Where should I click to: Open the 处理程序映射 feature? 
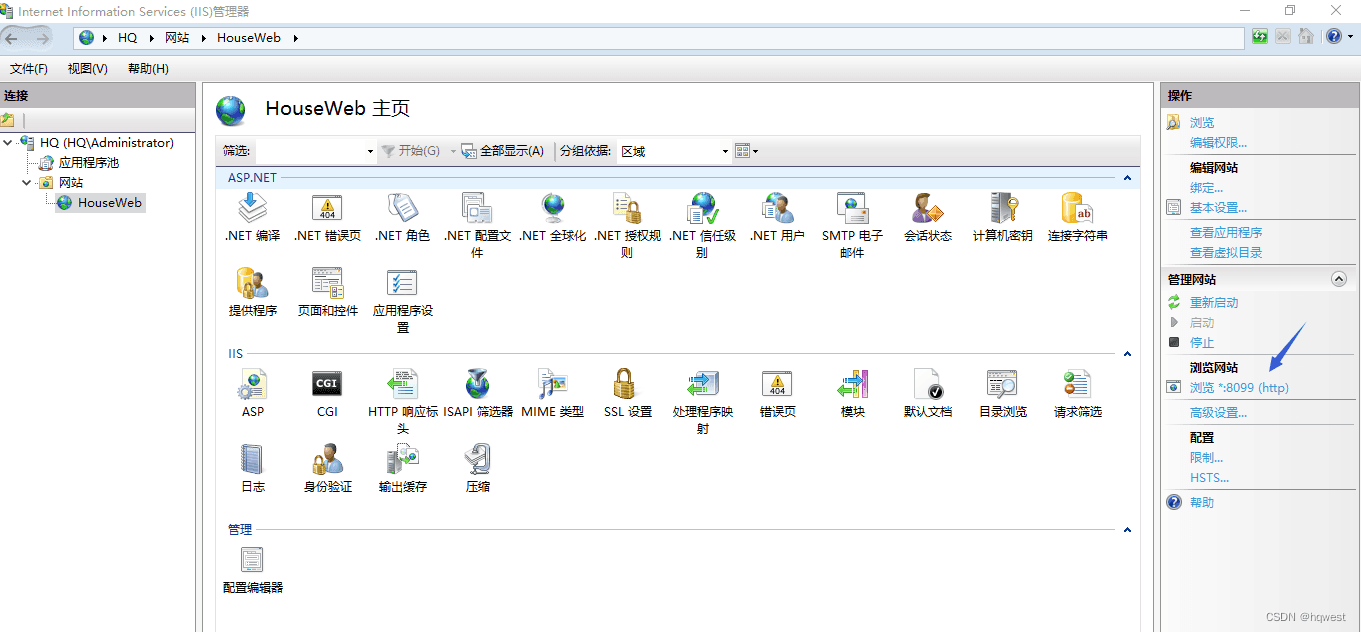pos(702,401)
